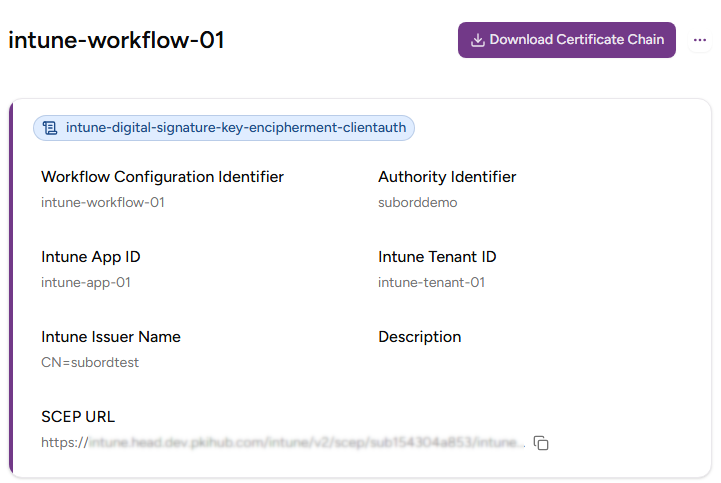Select the app ID value intune-app-01

coord(86,282)
